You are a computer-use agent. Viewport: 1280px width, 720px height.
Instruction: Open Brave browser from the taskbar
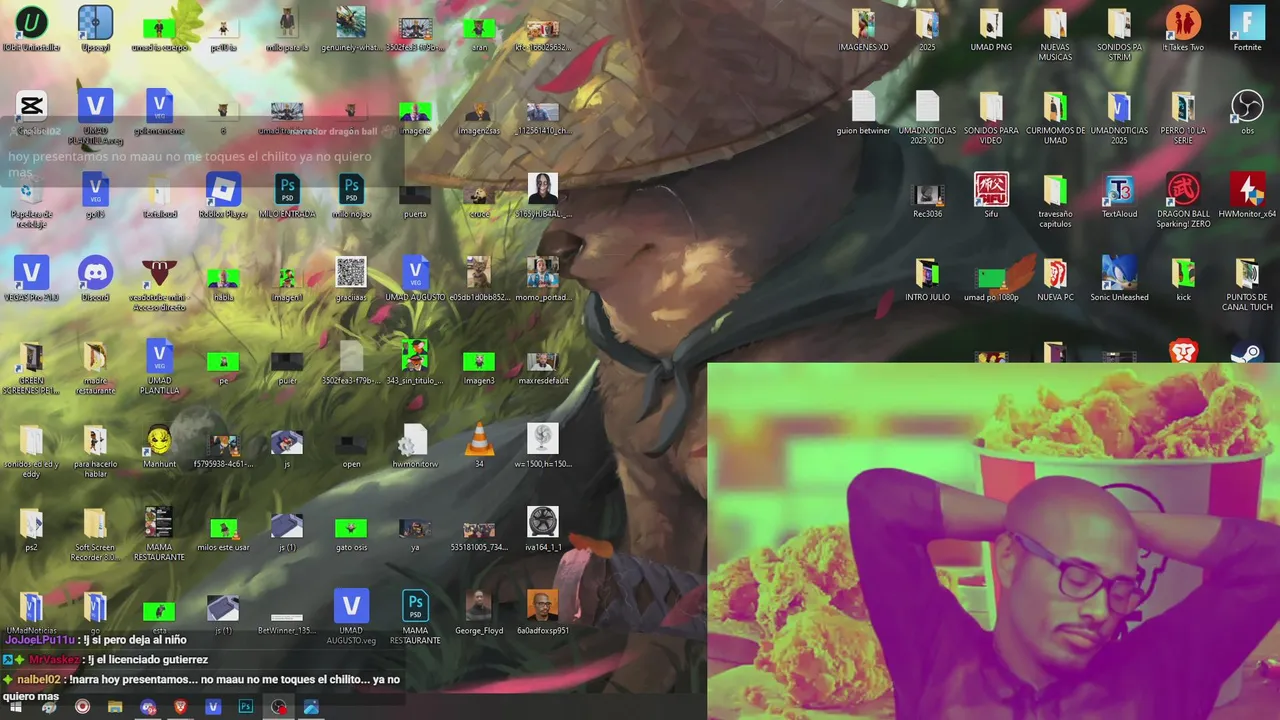point(181,707)
